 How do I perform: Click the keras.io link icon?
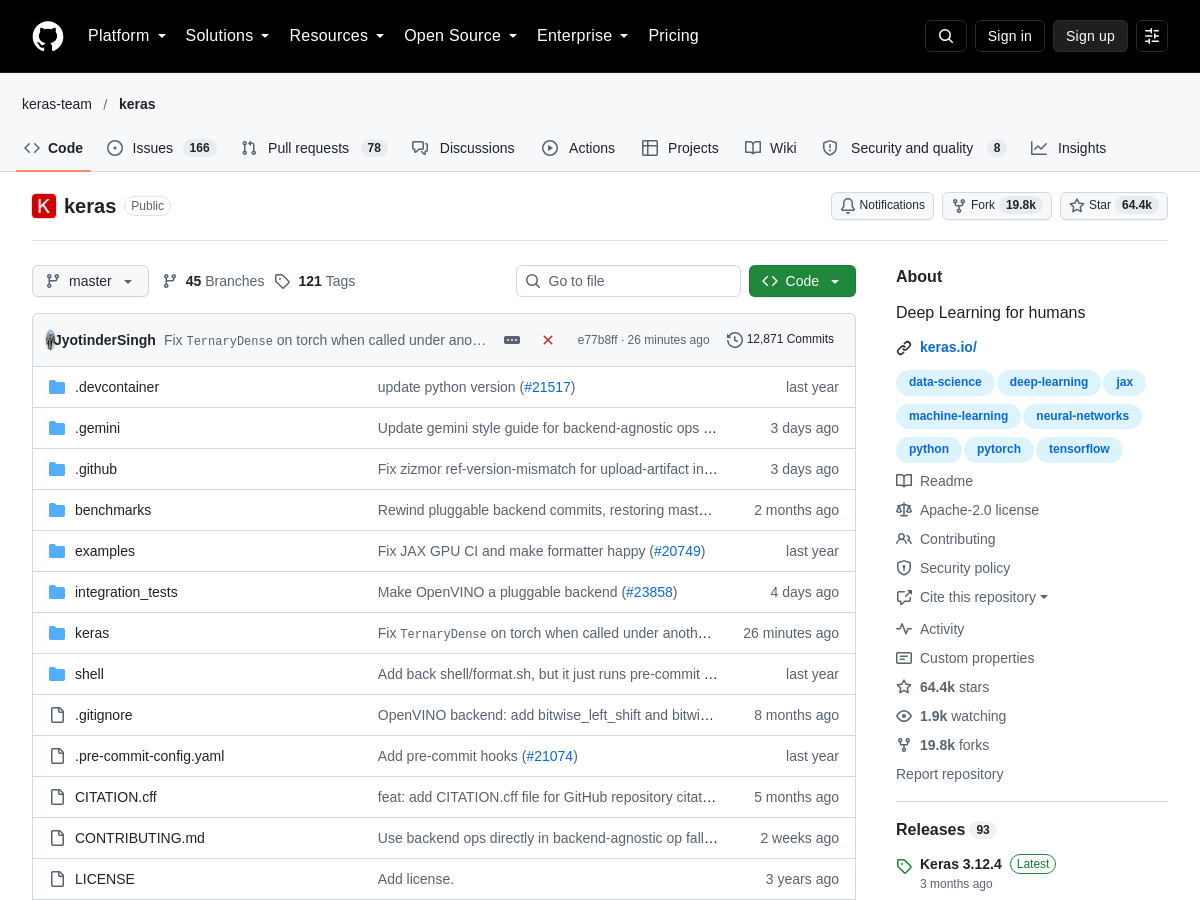click(x=904, y=348)
